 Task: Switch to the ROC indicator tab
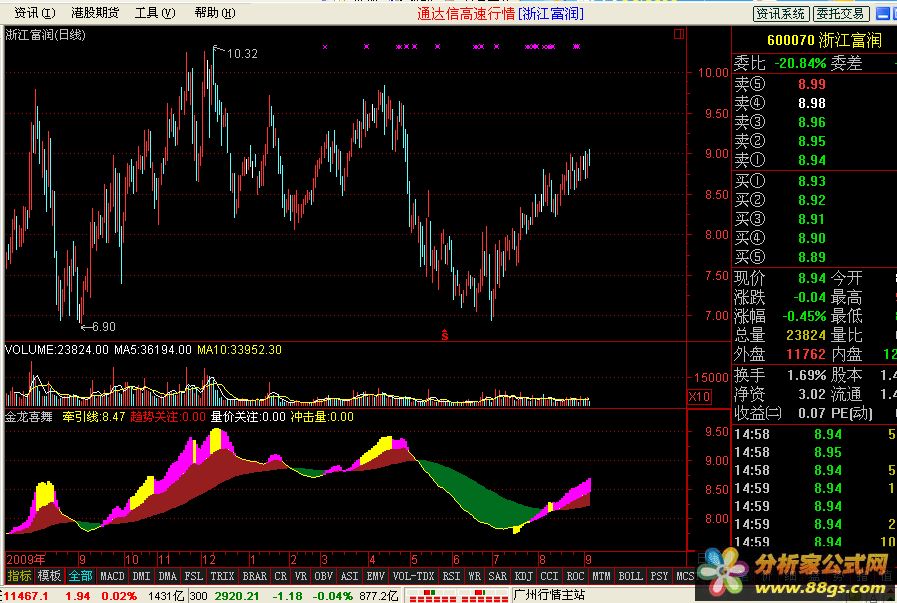pyautogui.click(x=575, y=576)
